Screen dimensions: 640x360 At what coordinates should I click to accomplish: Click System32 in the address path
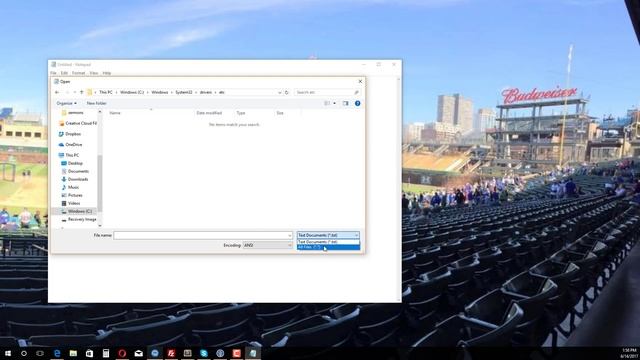coord(184,93)
